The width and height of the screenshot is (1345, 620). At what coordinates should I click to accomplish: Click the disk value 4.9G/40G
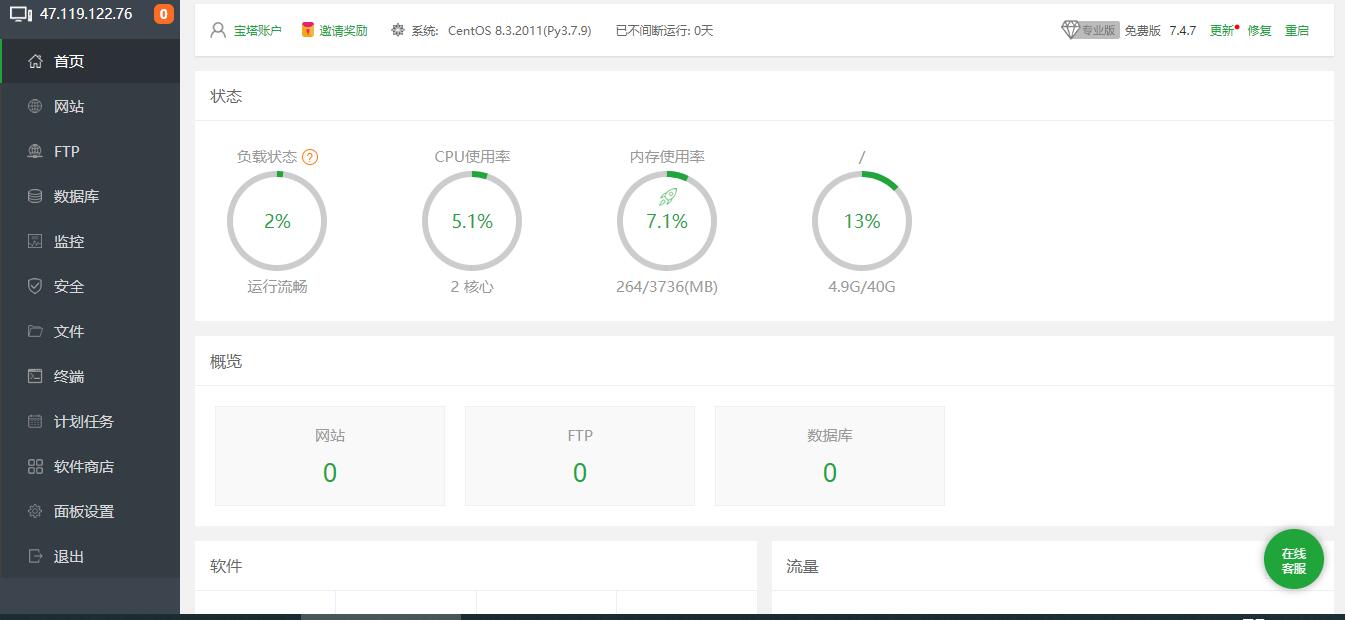point(862,287)
